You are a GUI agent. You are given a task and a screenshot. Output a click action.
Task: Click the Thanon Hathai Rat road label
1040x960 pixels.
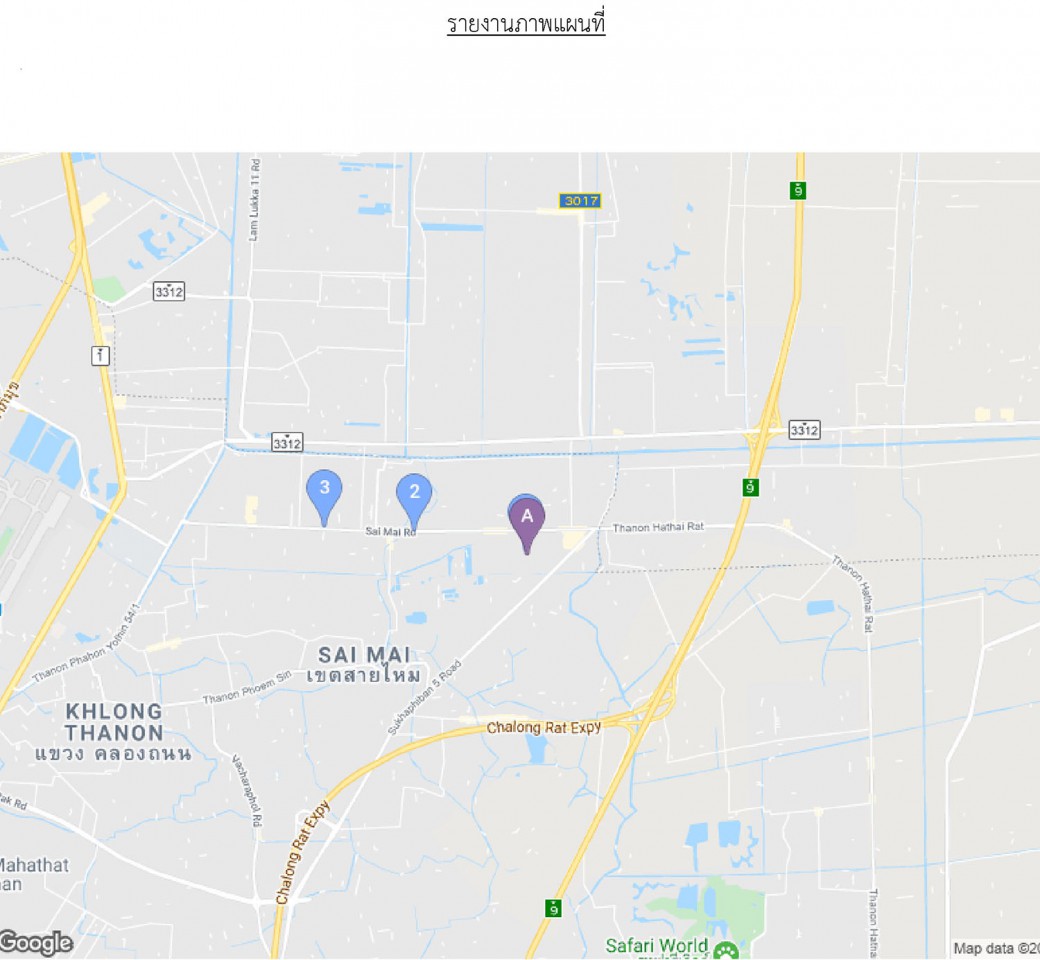click(658, 527)
